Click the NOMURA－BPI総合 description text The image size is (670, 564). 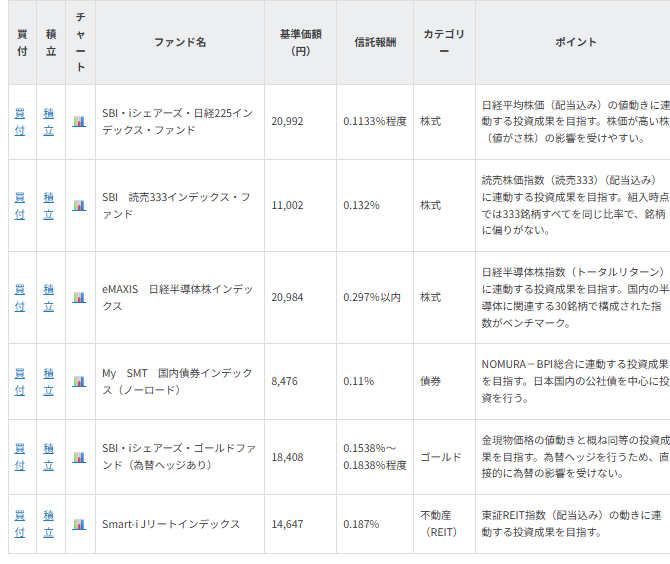point(575,381)
